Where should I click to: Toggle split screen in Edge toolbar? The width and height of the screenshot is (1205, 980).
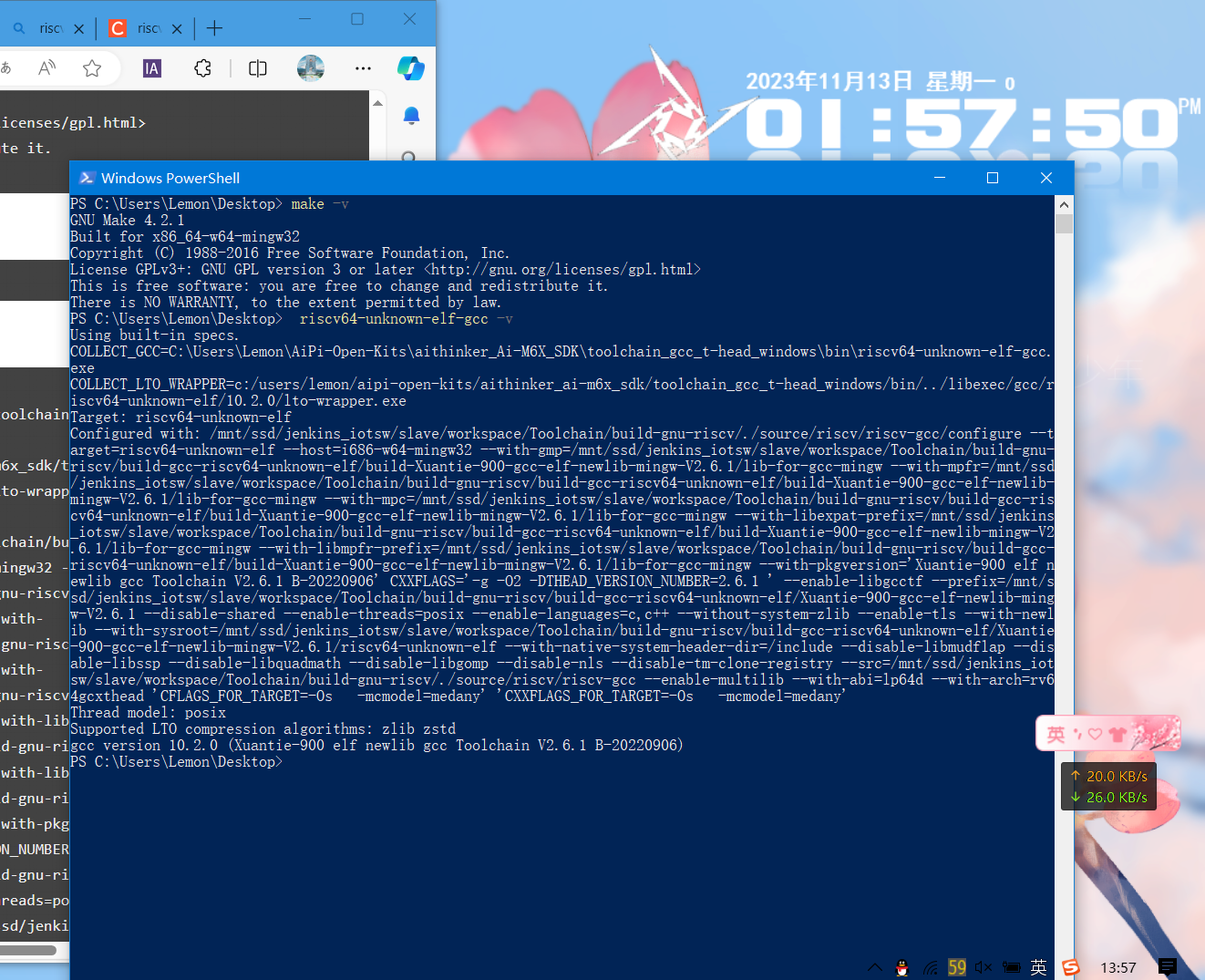pos(258,68)
